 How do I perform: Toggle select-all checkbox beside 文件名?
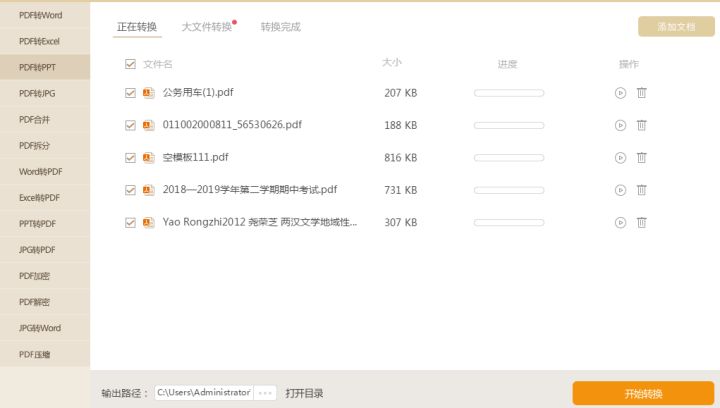point(130,64)
